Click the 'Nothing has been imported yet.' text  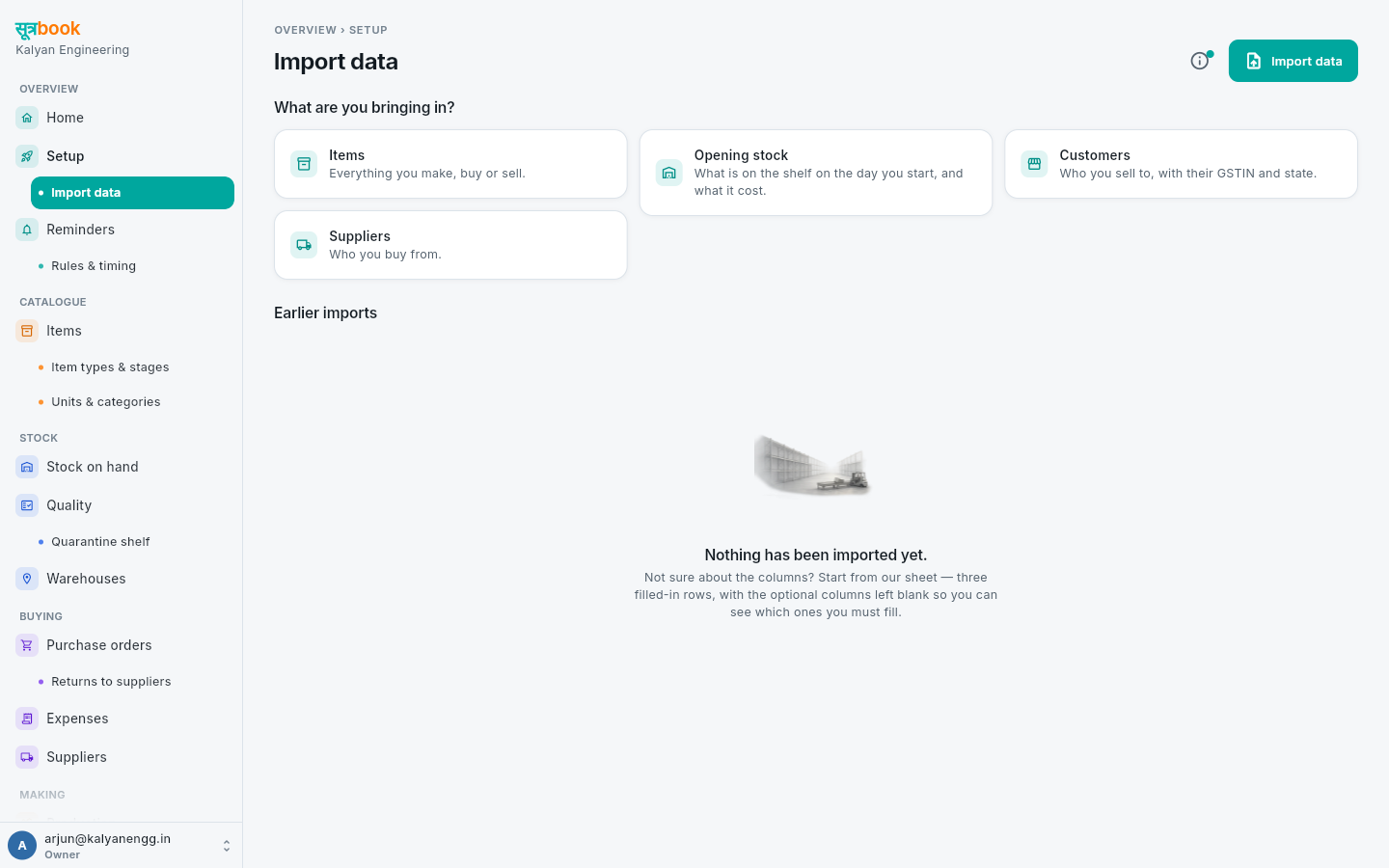pyautogui.click(x=816, y=555)
